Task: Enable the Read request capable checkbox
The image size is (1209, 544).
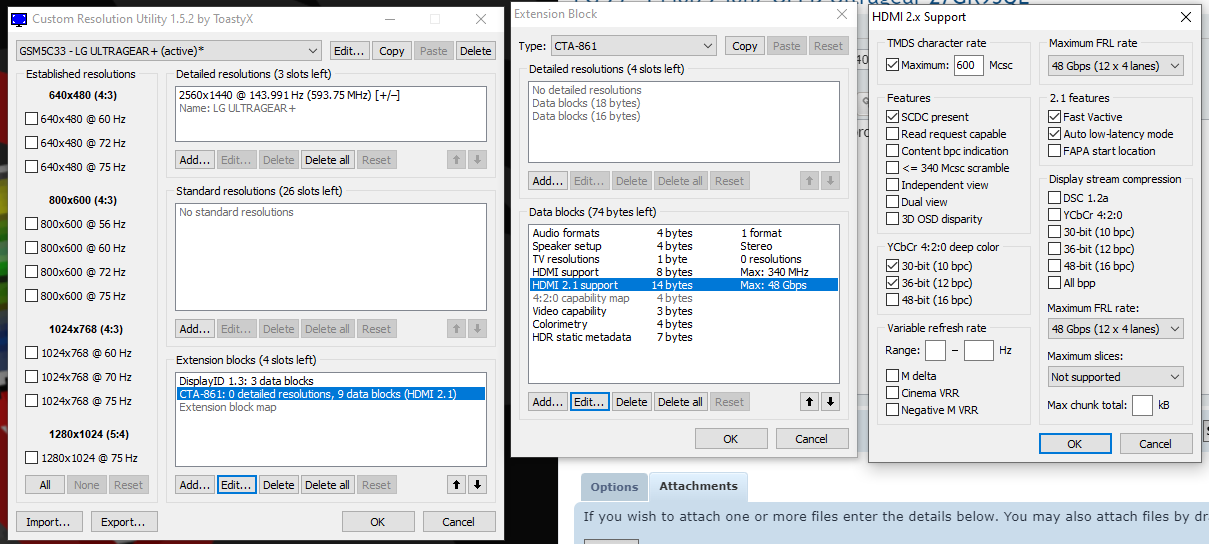Action: (893, 134)
